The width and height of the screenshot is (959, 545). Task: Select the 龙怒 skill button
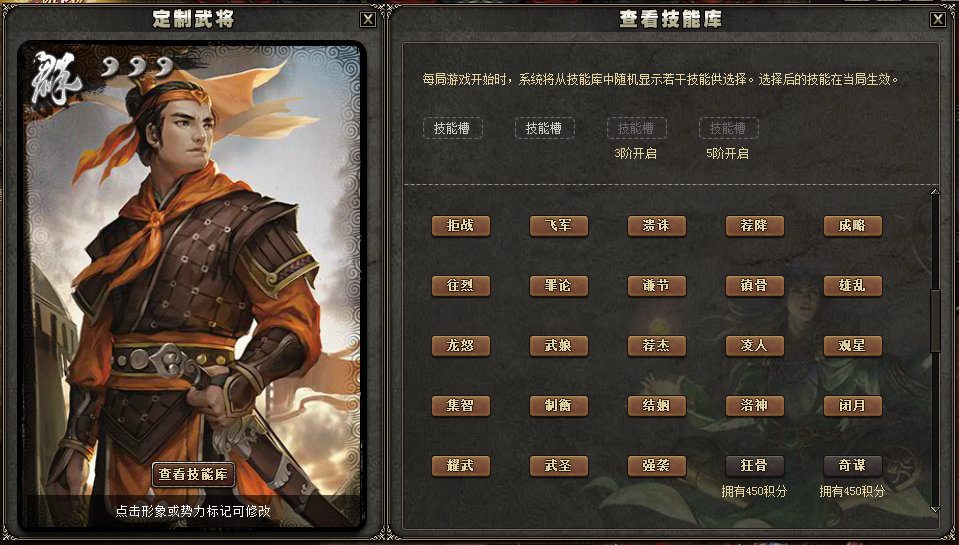tap(461, 346)
